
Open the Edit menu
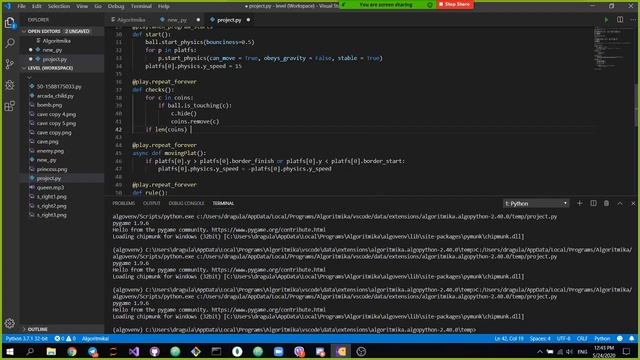pyautogui.click(x=37, y=6)
